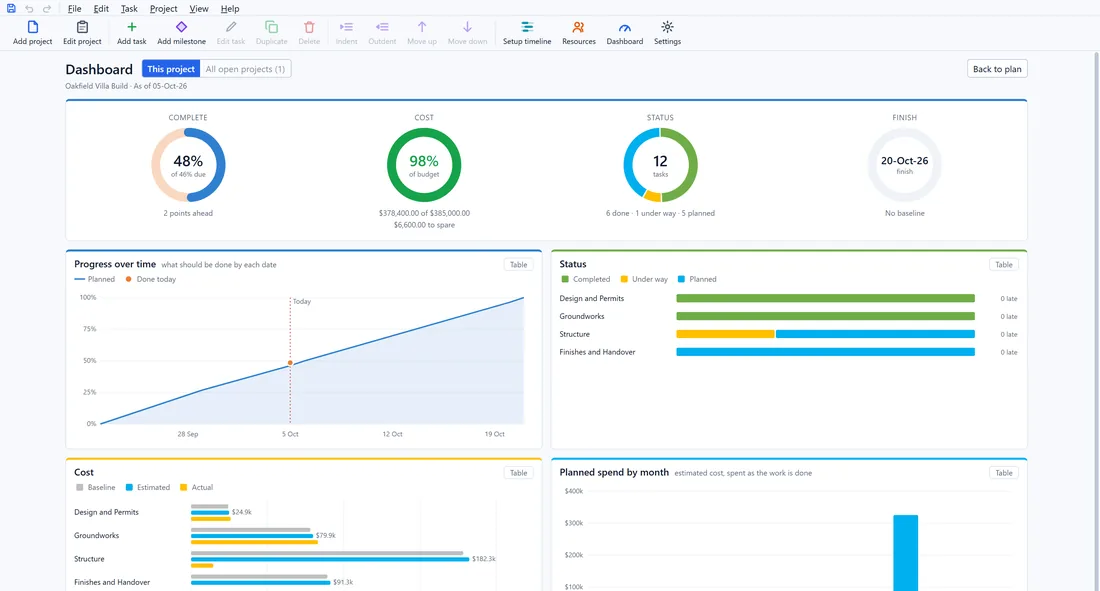1100x591 pixels.
Task: Click the Completed green legend swatch
Action: pyautogui.click(x=565, y=279)
